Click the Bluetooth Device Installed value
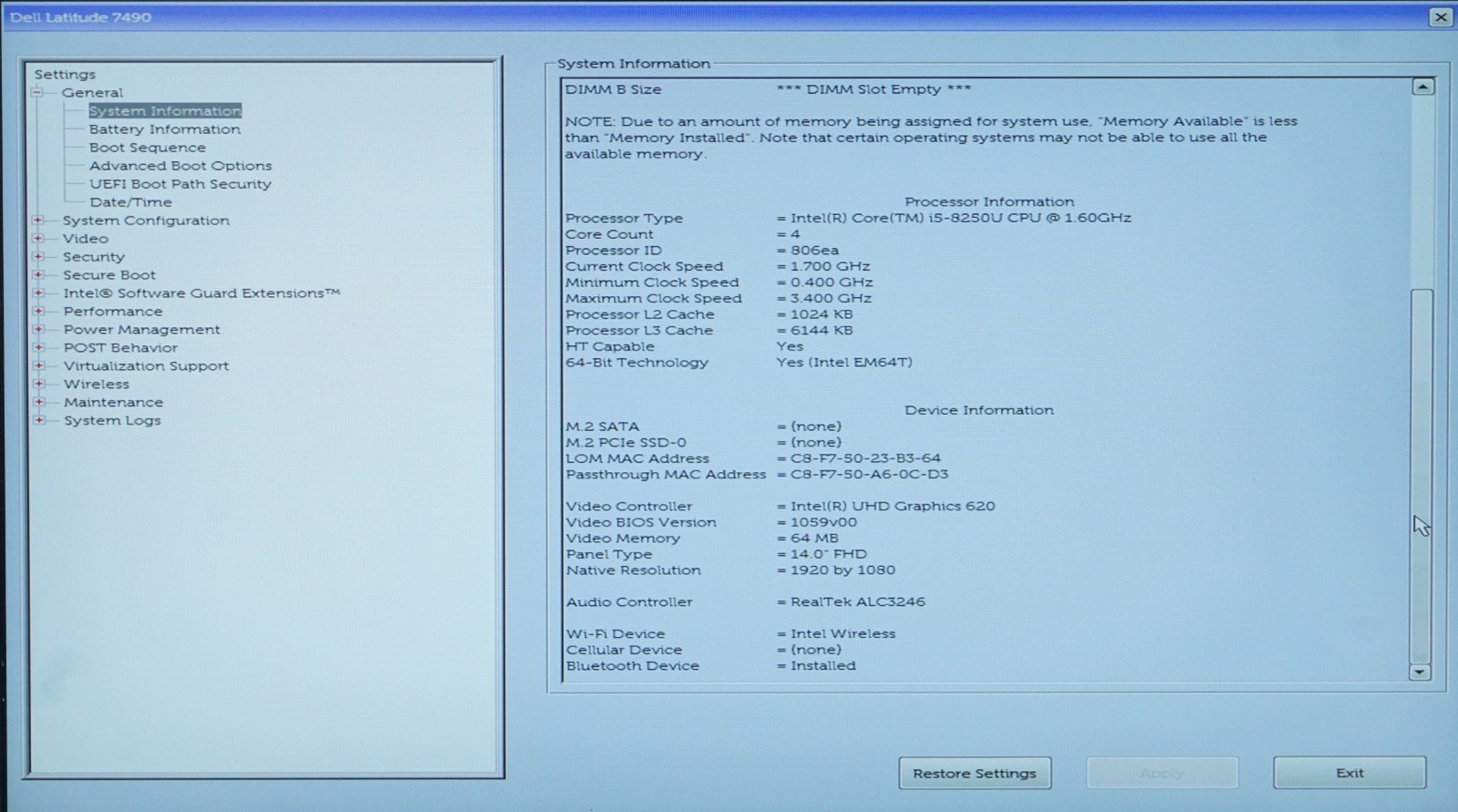 pyautogui.click(x=823, y=666)
